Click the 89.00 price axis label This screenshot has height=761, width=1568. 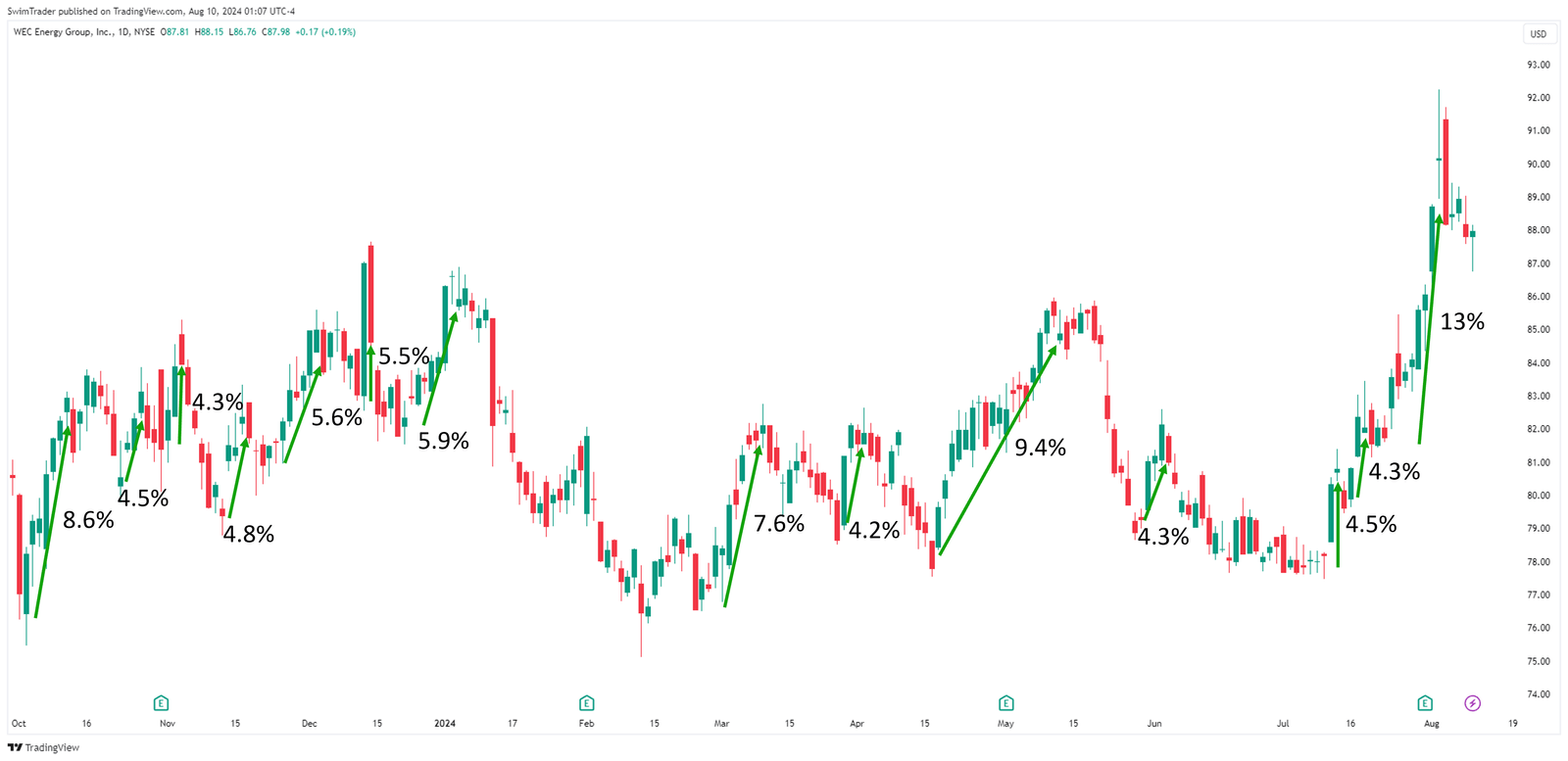[x=1539, y=197]
